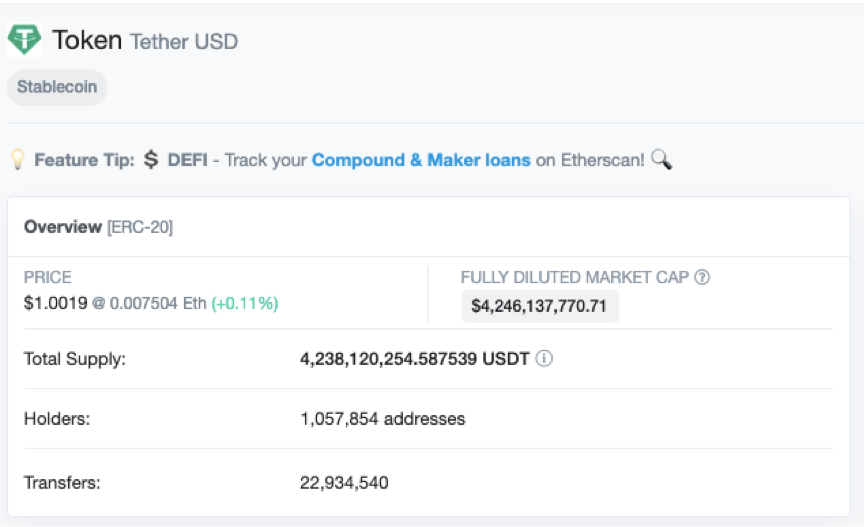865x527 pixels.
Task: Click the $1.0019 price value
Action: click(x=55, y=303)
